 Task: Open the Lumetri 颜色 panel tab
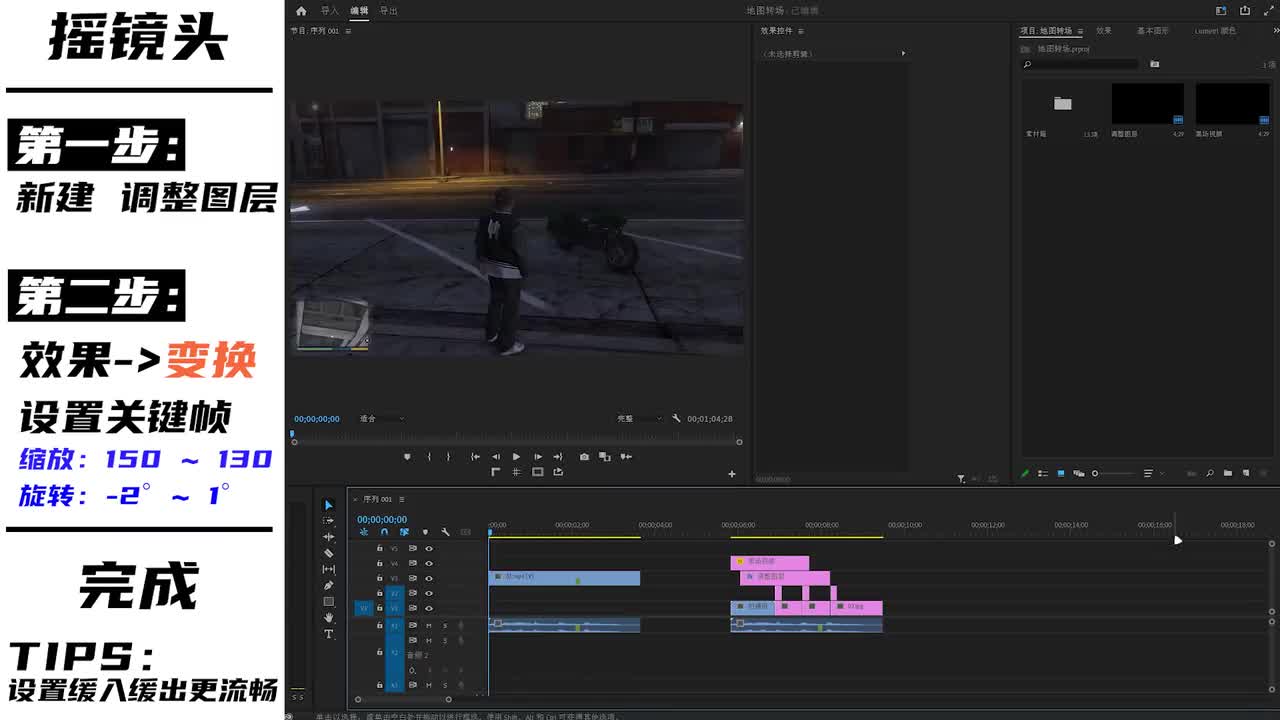(1215, 31)
